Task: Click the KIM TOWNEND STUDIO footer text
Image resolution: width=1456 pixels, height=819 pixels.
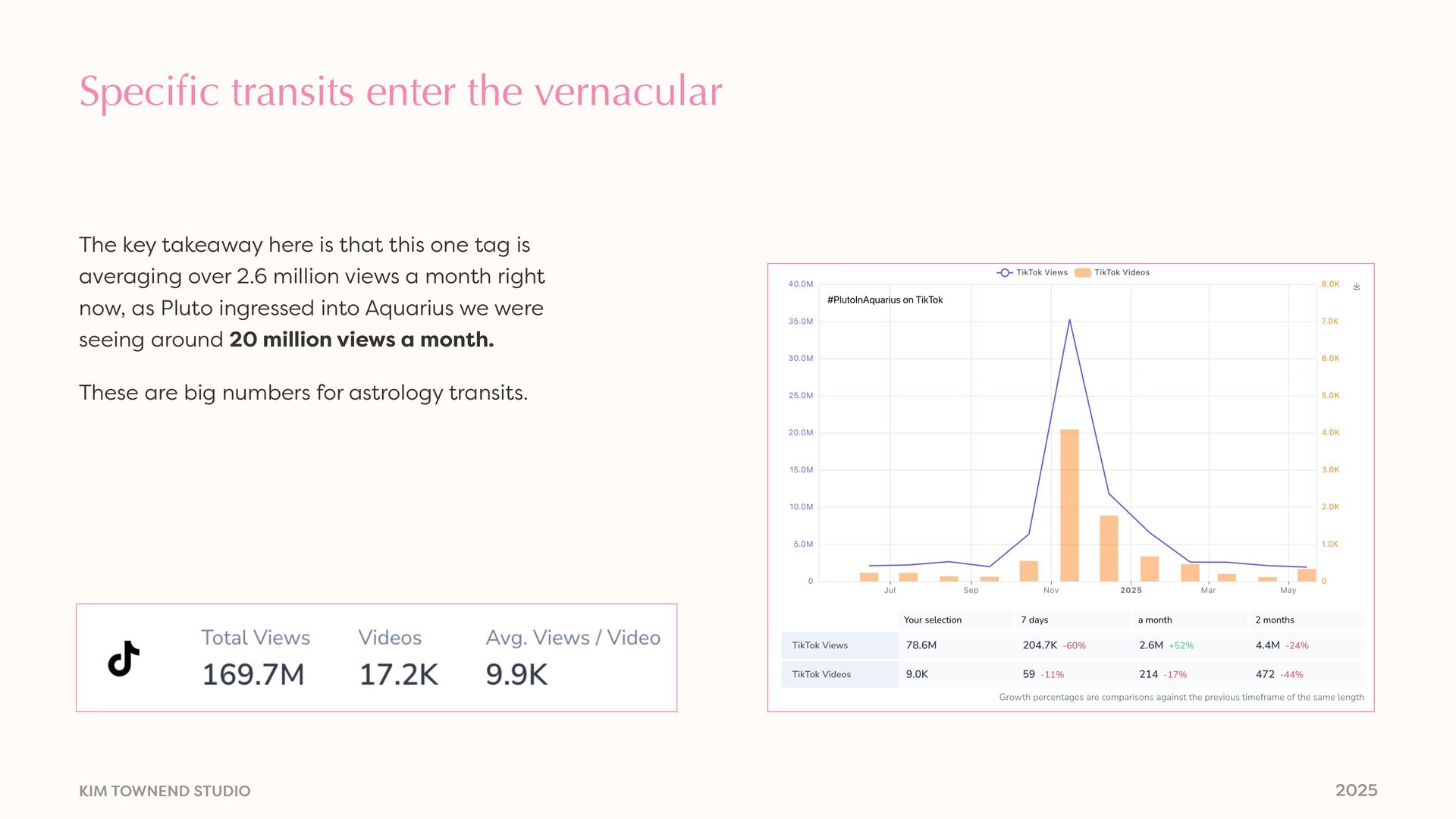Action: click(x=165, y=791)
